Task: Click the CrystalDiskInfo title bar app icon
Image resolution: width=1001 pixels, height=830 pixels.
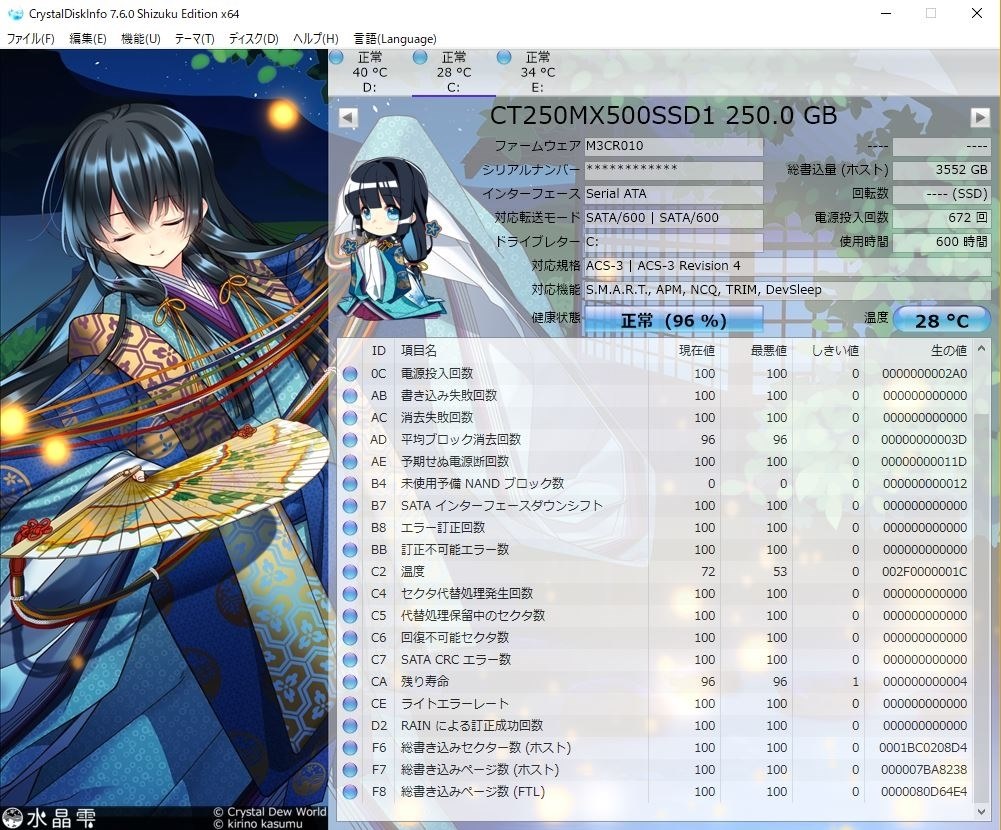Action: [x=15, y=13]
